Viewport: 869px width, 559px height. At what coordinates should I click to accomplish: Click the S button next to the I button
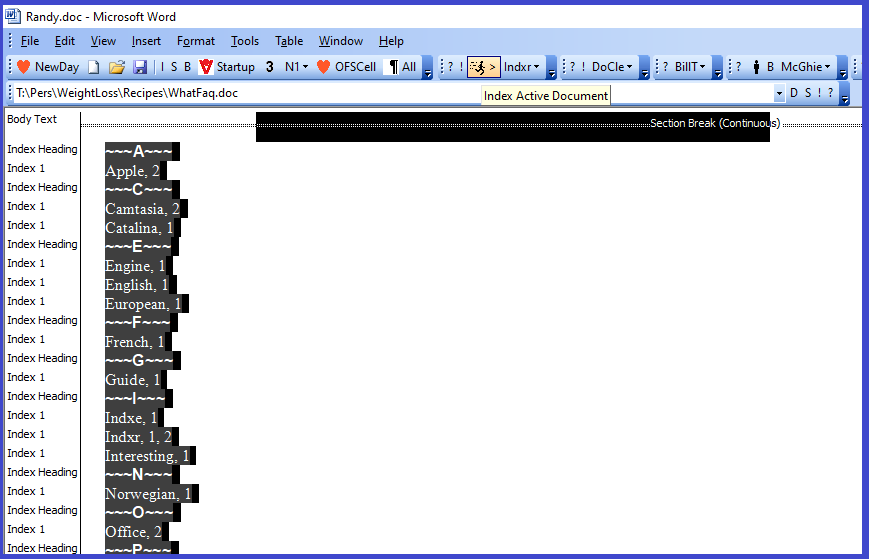[174, 67]
